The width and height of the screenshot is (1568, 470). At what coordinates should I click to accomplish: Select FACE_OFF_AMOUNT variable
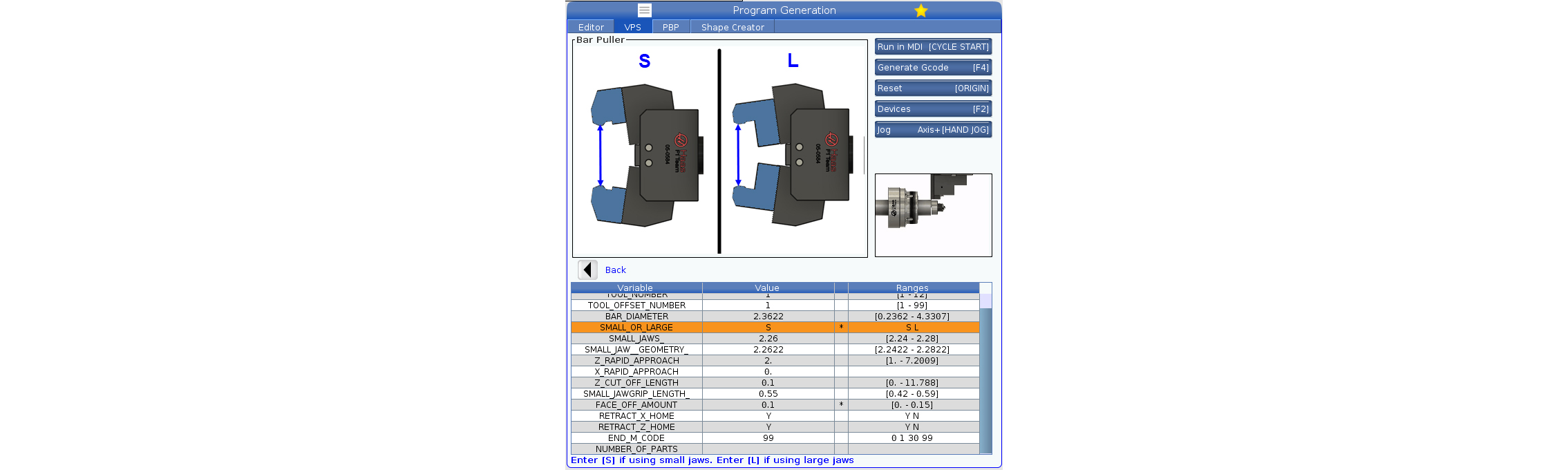point(636,405)
